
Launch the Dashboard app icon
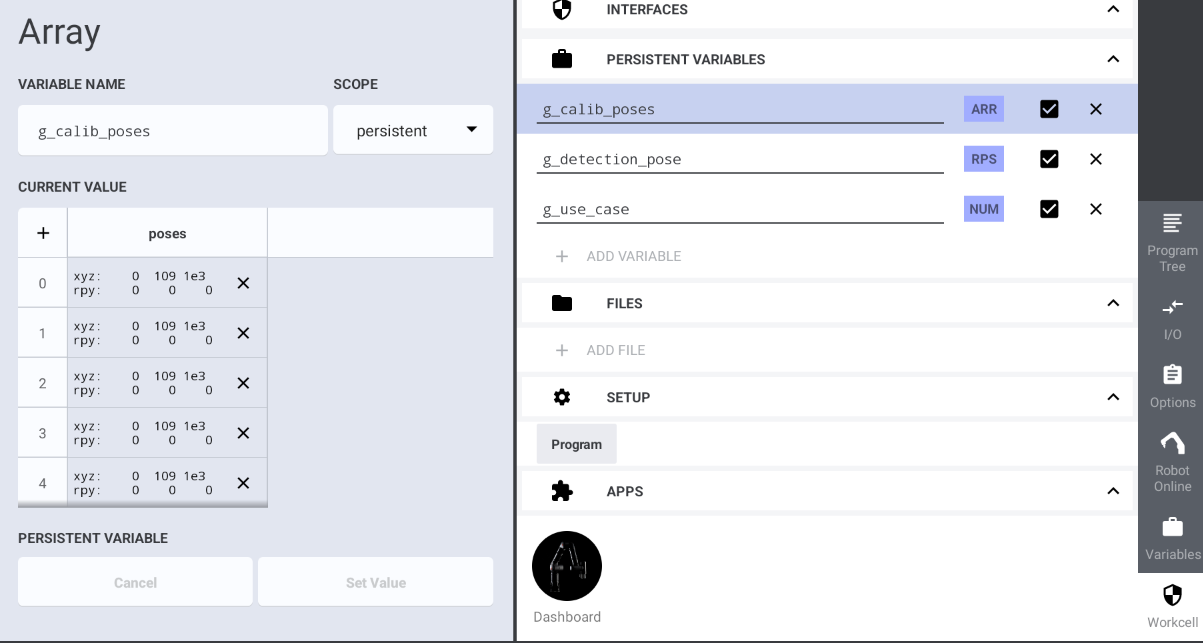tap(567, 567)
